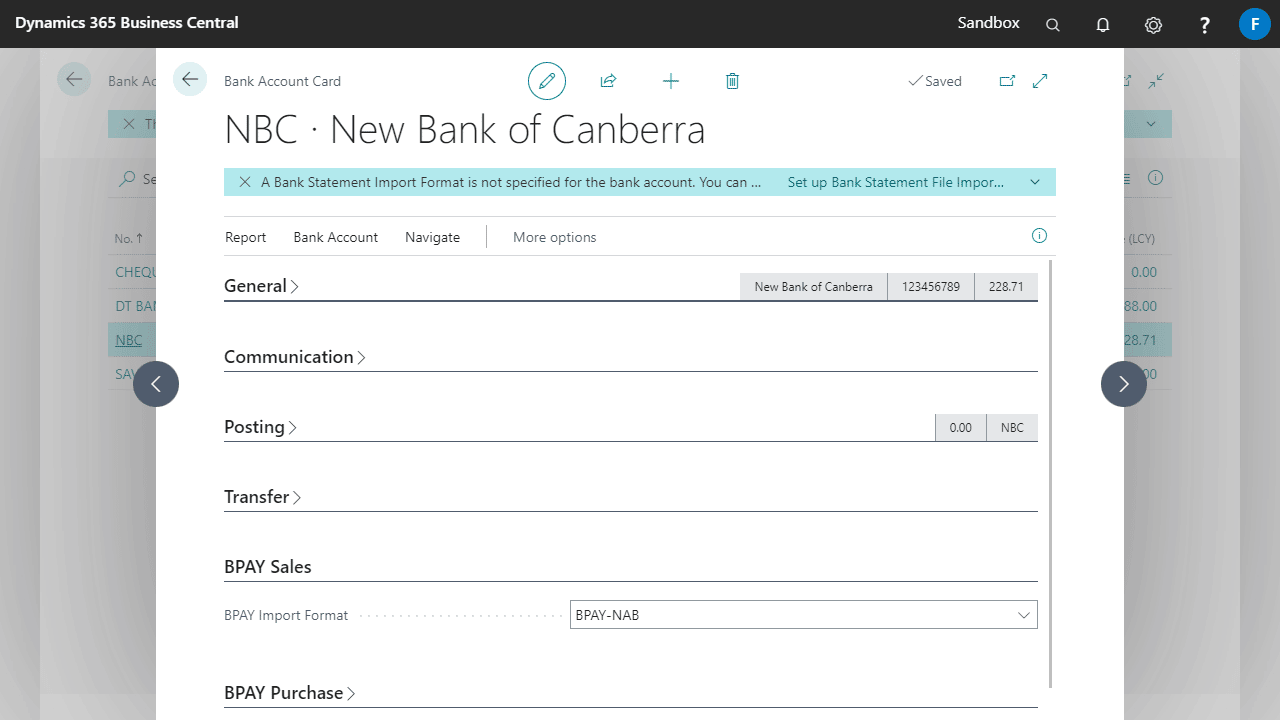
Task: Go to next record arrow
Action: [x=1124, y=384]
